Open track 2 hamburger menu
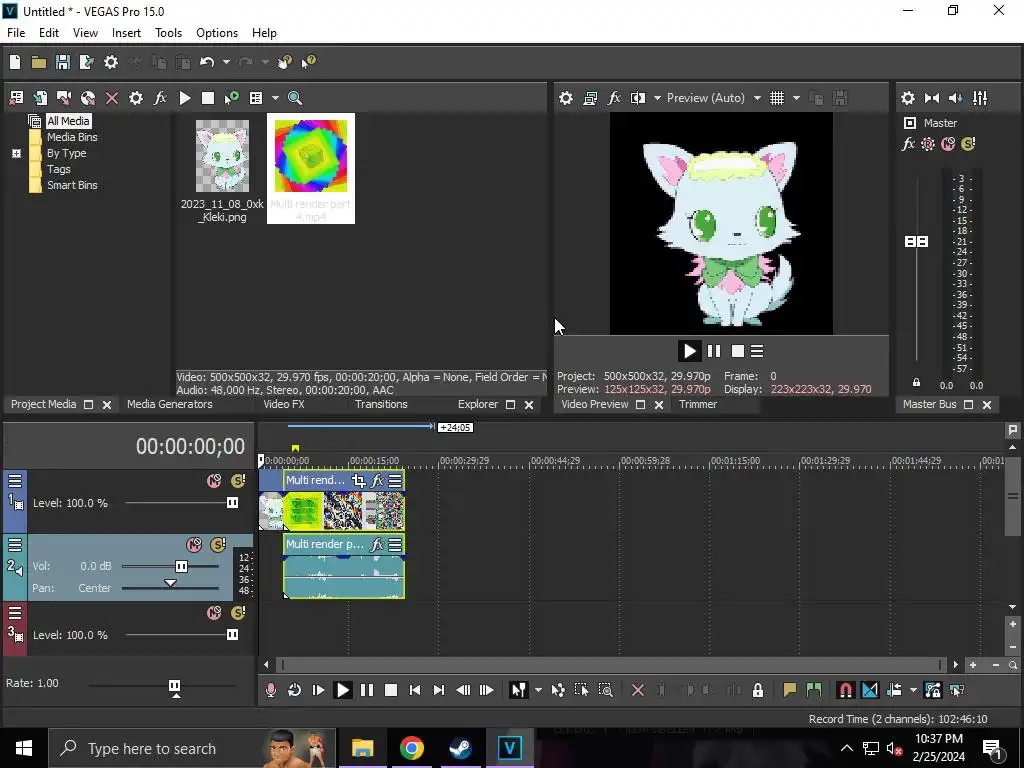This screenshot has height=768, width=1024. (x=15, y=545)
